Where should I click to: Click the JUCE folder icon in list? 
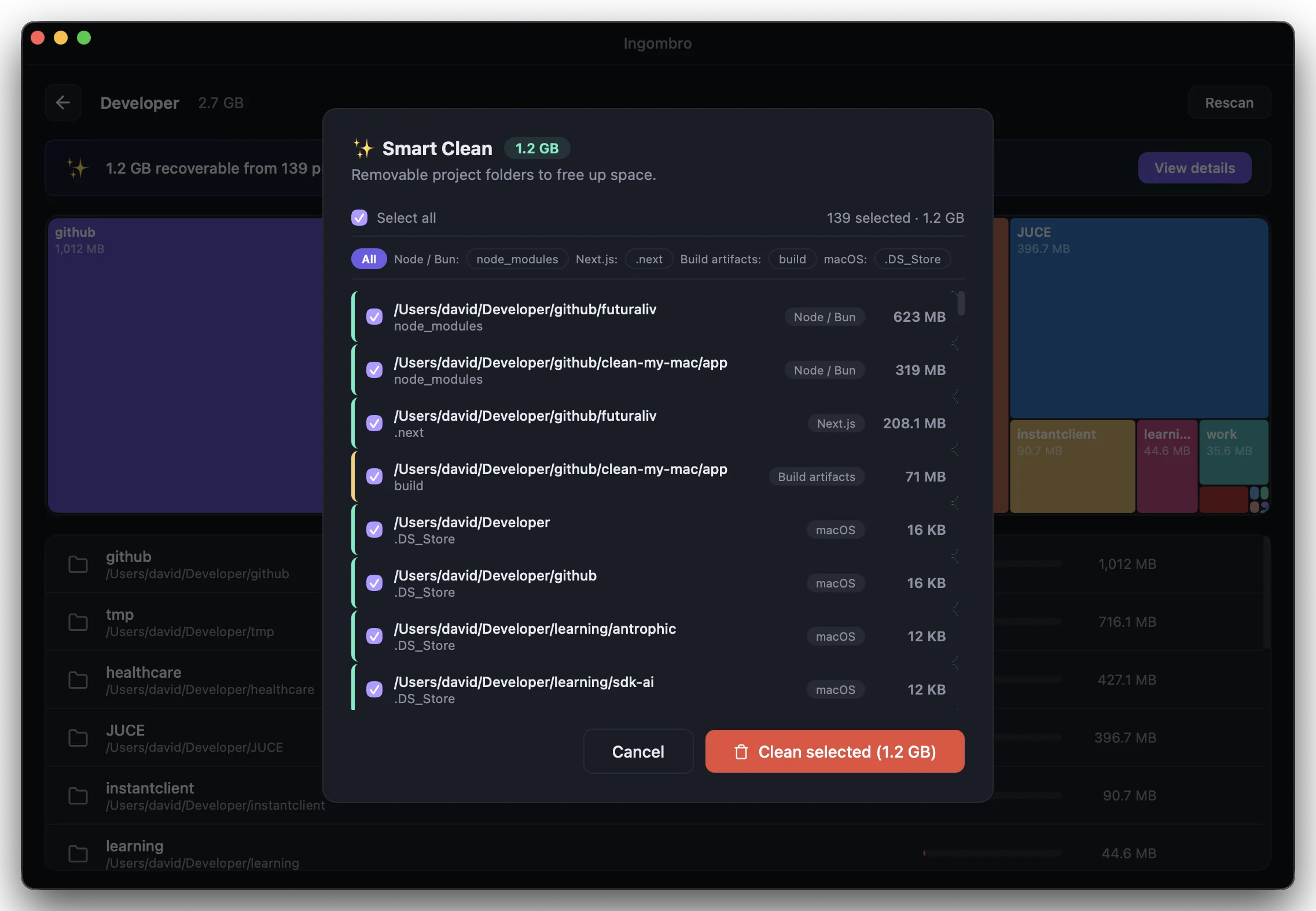pos(78,738)
